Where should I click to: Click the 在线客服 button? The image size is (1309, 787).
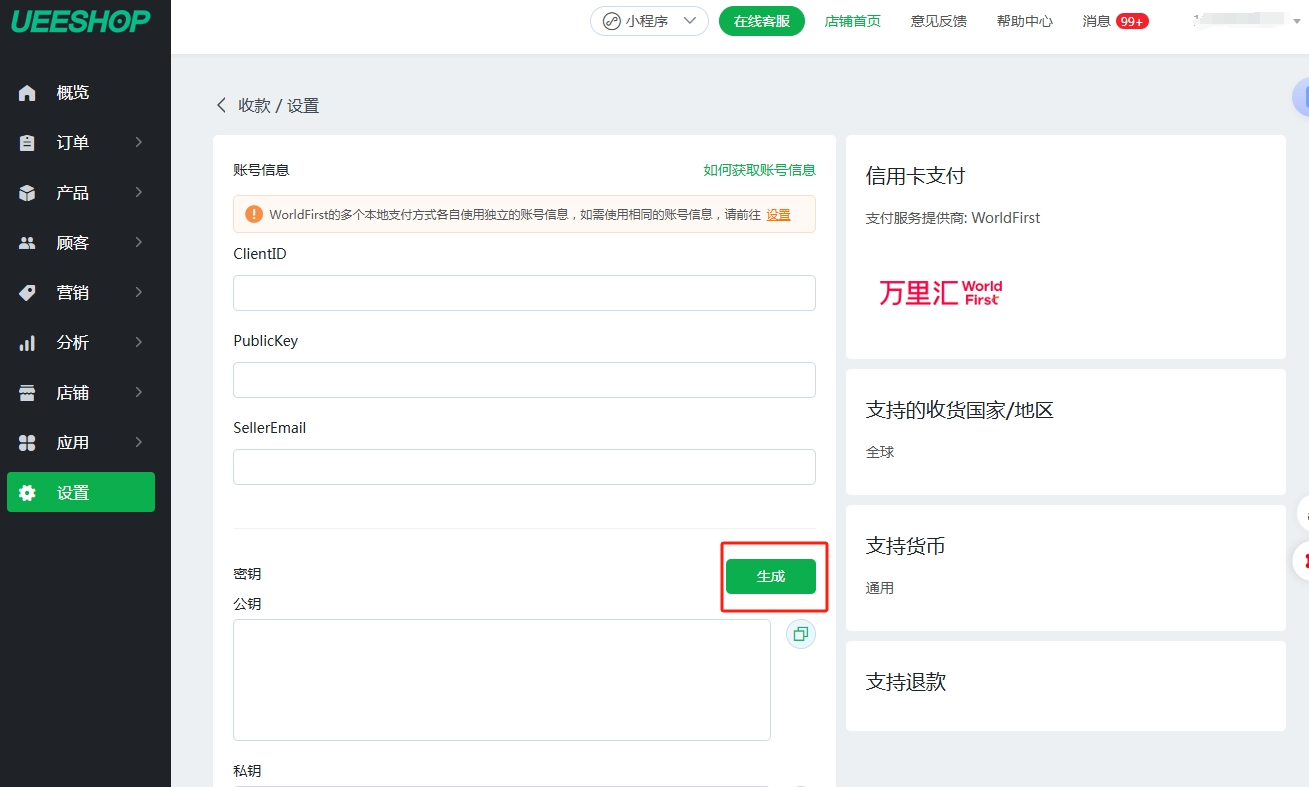pyautogui.click(x=761, y=21)
